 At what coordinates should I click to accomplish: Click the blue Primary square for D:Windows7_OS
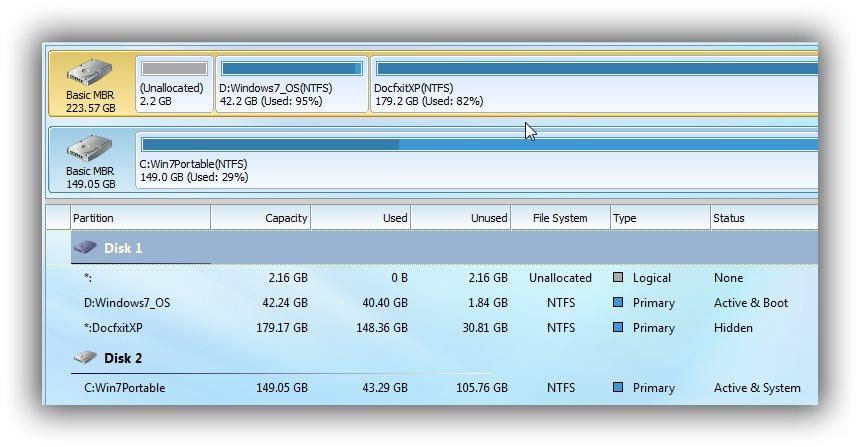pyautogui.click(x=618, y=303)
